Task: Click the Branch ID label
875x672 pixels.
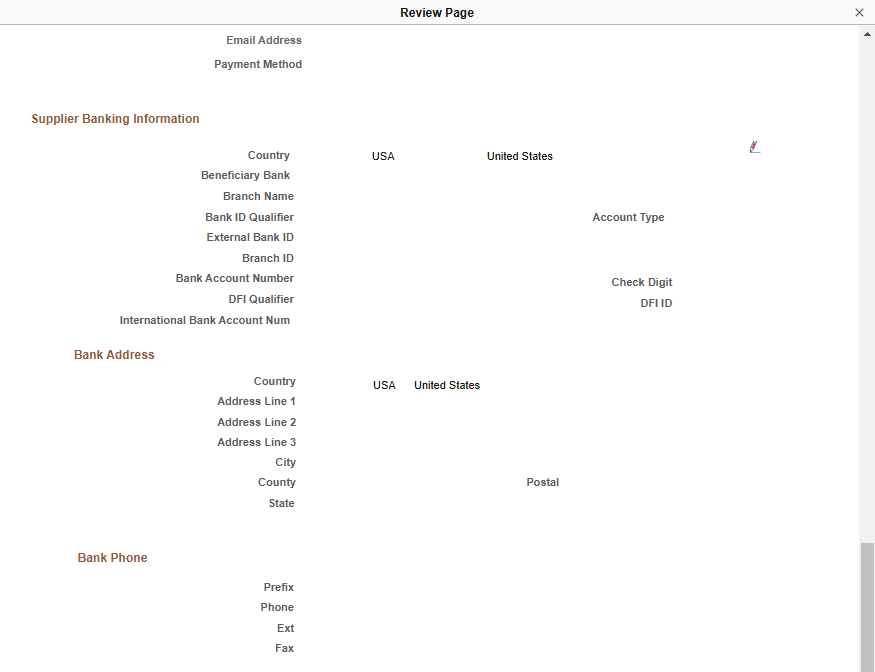Action: point(267,258)
